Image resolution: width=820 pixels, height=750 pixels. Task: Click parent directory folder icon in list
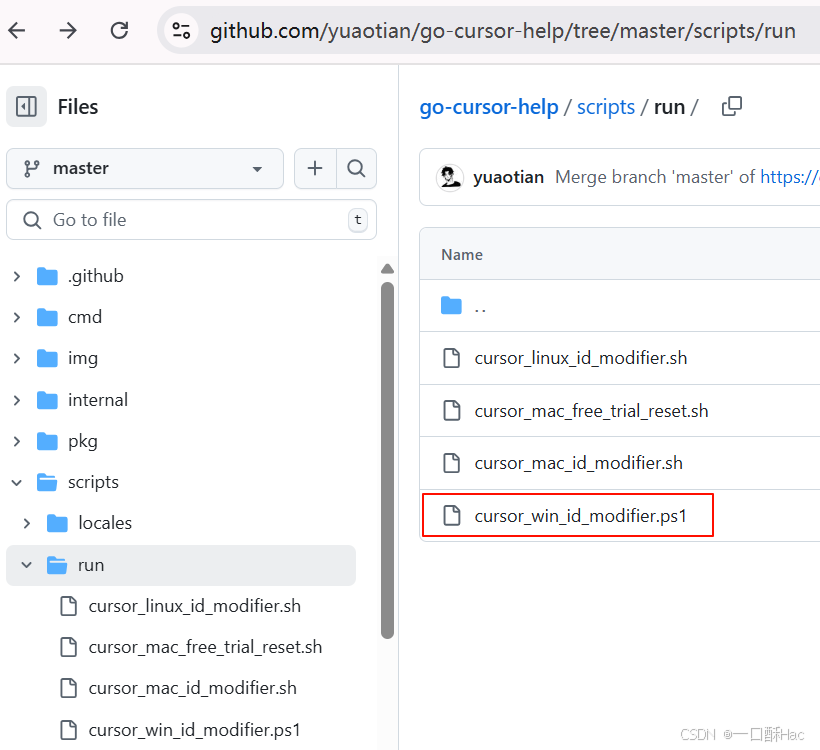(x=451, y=305)
